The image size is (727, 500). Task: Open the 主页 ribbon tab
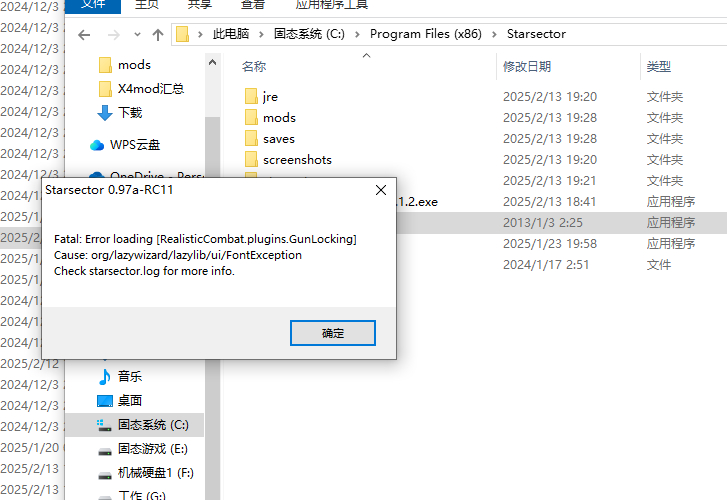point(147,5)
